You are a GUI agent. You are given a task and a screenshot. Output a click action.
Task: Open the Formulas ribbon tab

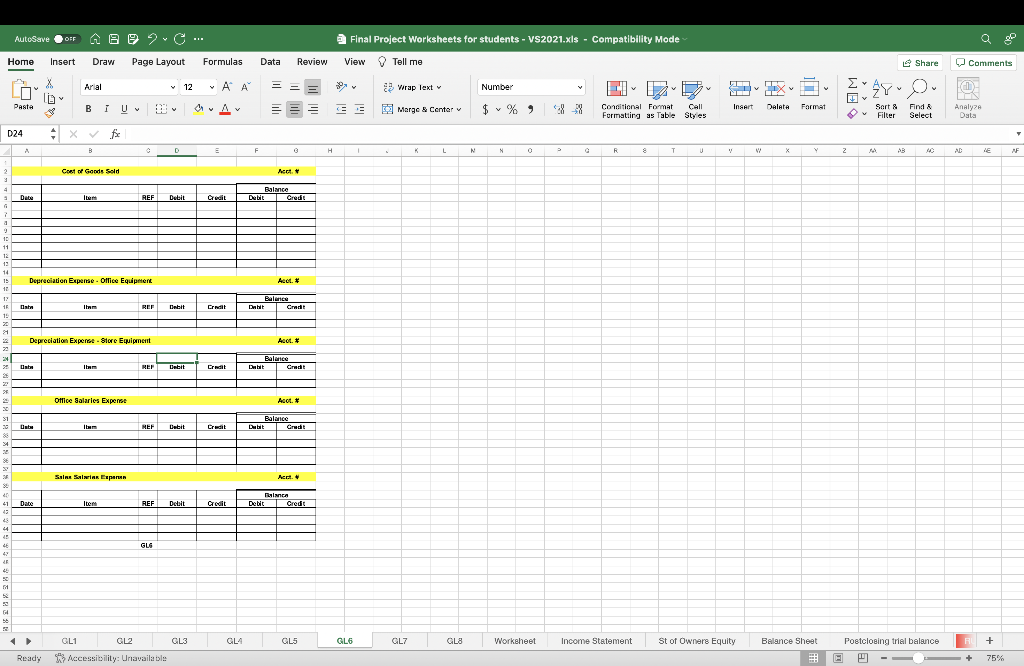click(x=223, y=62)
